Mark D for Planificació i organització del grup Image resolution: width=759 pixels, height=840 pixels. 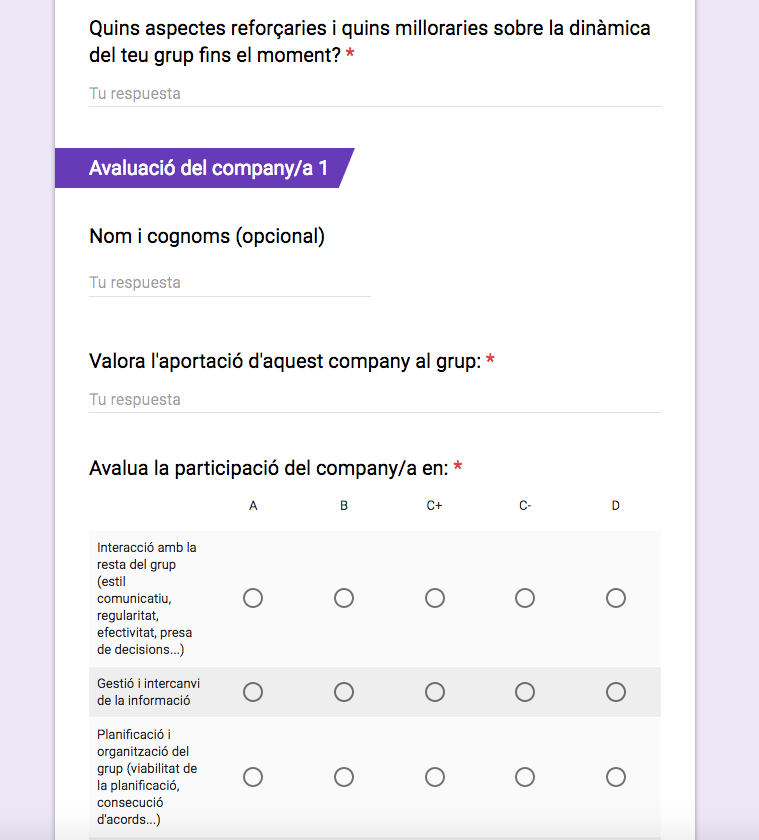pos(616,777)
